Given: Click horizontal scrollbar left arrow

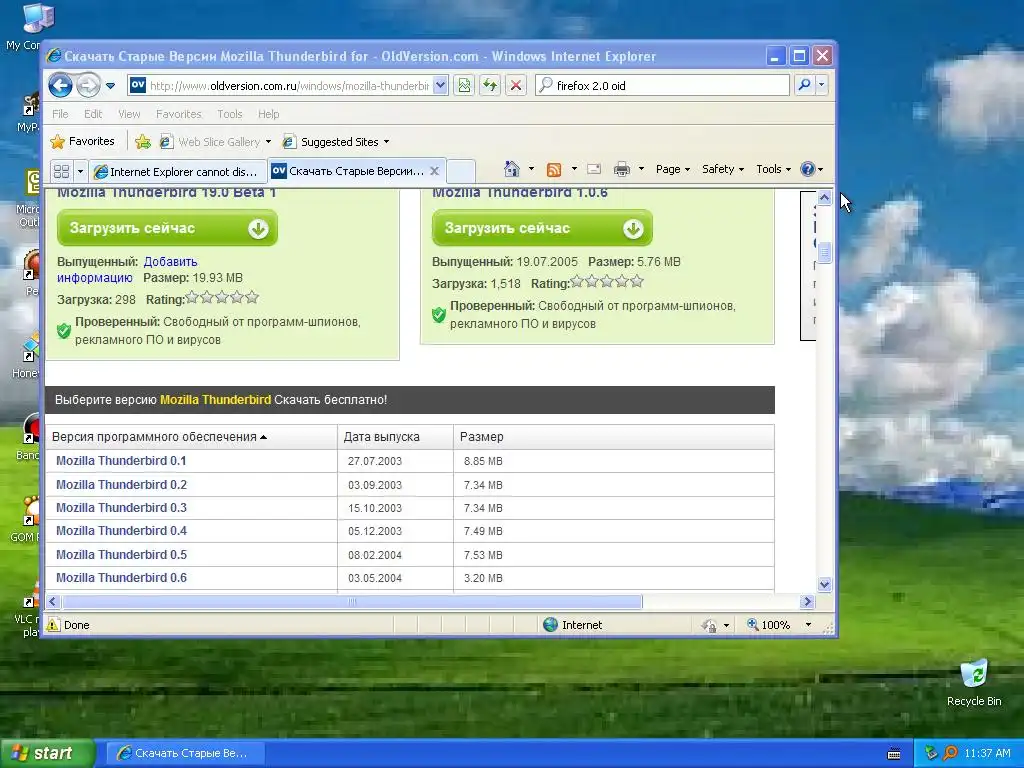Looking at the screenshot, I should click(54, 601).
